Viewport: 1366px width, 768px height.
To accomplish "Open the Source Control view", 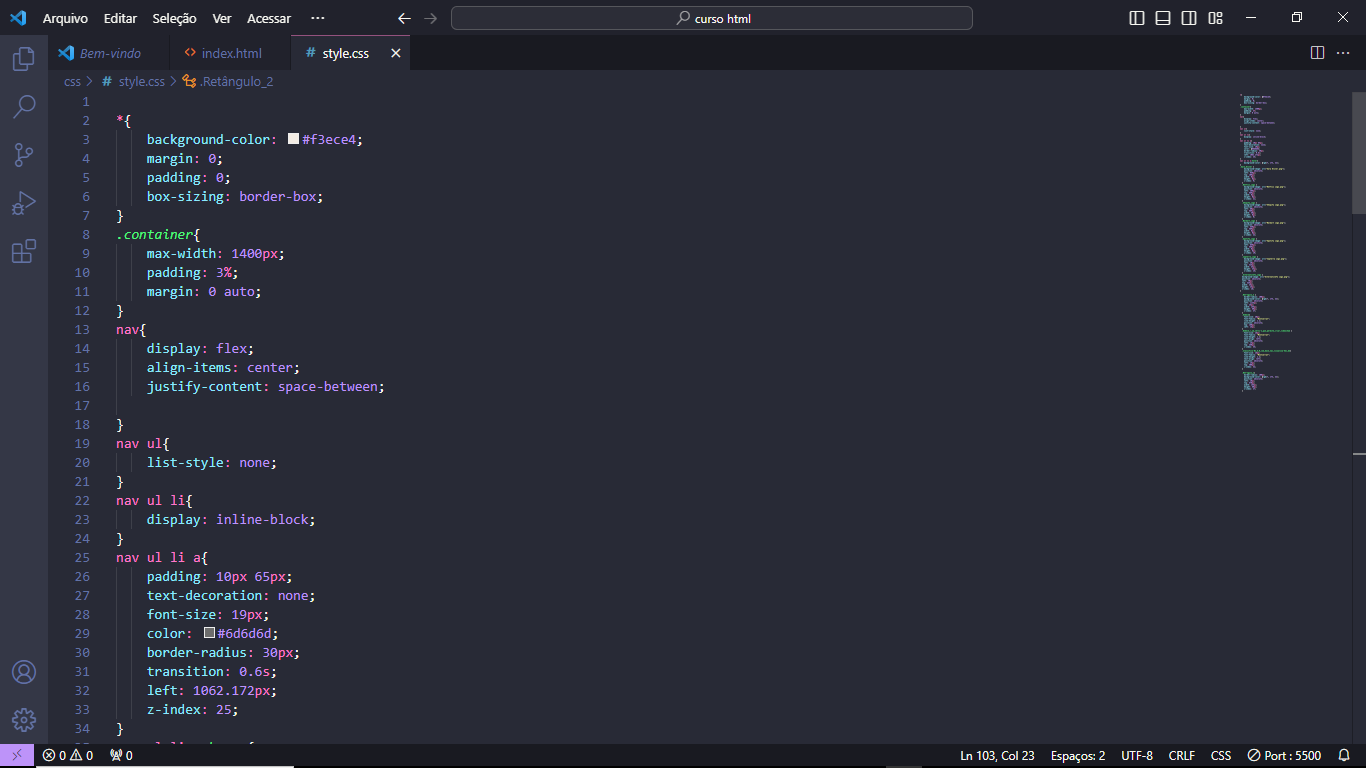I will (24, 155).
